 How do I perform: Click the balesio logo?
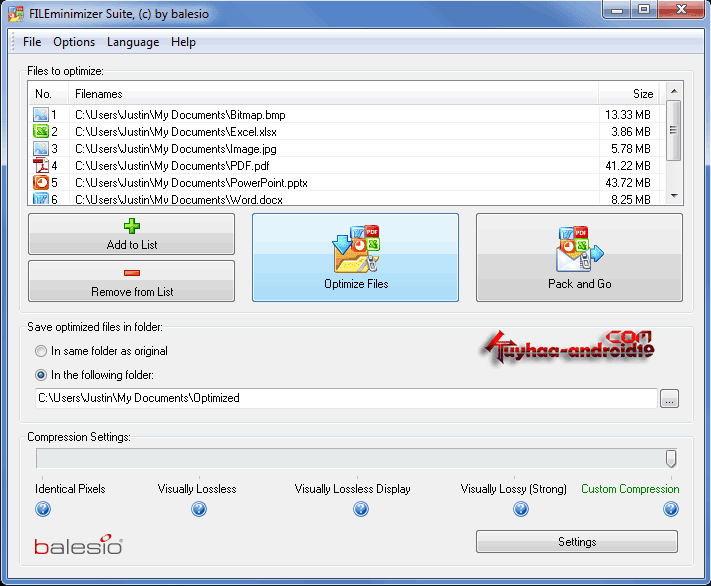click(x=78, y=545)
